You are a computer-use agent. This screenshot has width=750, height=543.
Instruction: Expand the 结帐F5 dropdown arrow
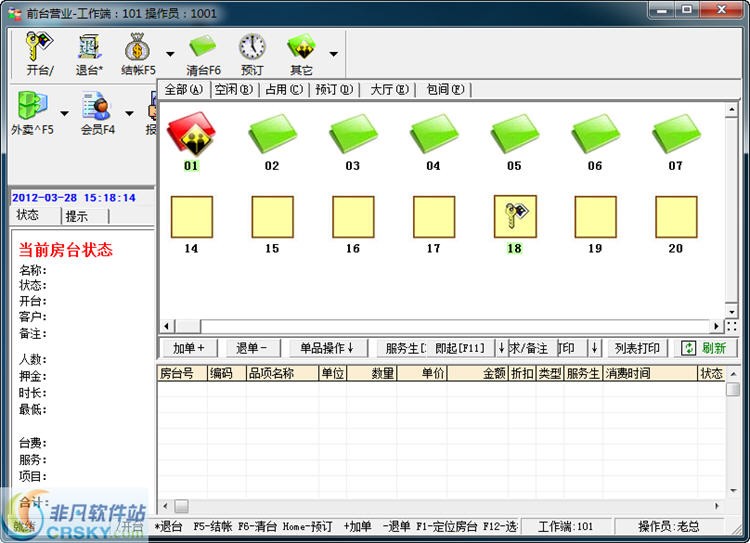[x=169, y=54]
